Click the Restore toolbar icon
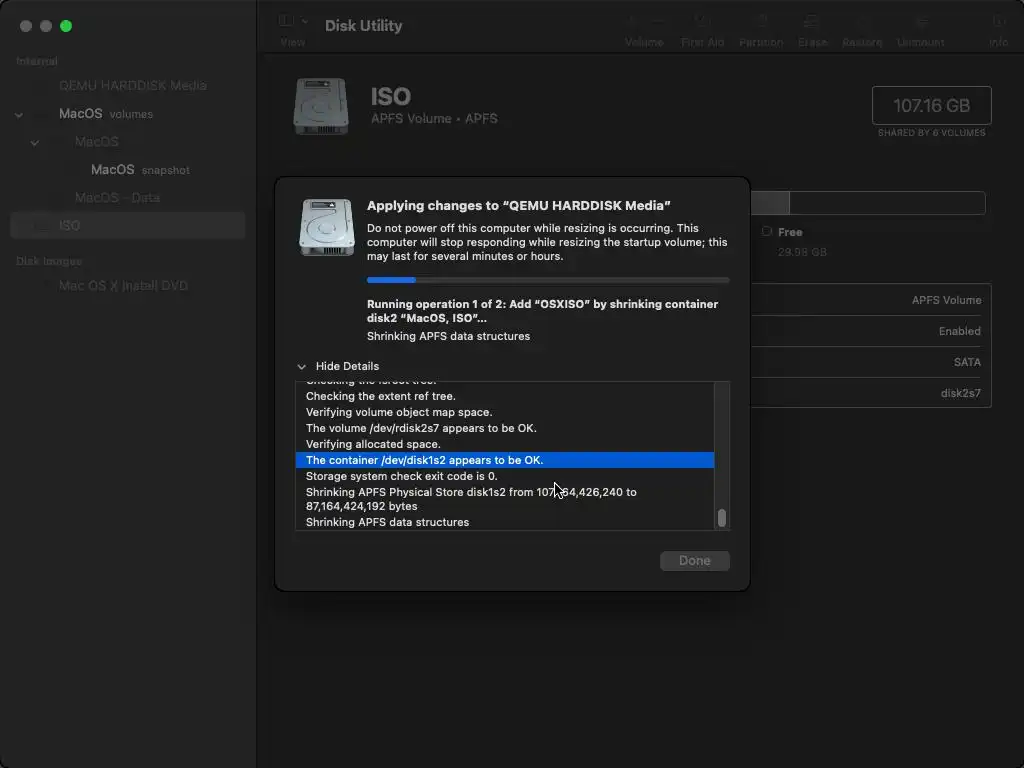The width and height of the screenshot is (1024, 768). (862, 22)
